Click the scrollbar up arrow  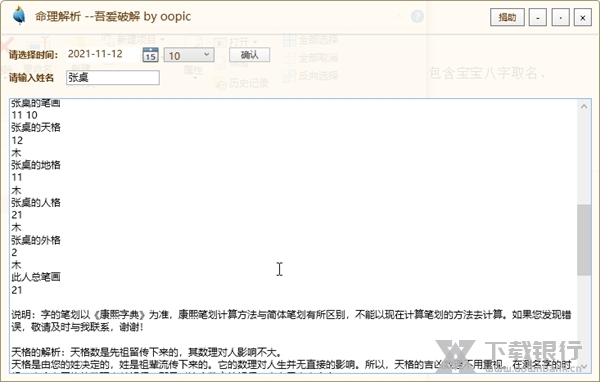(584, 107)
